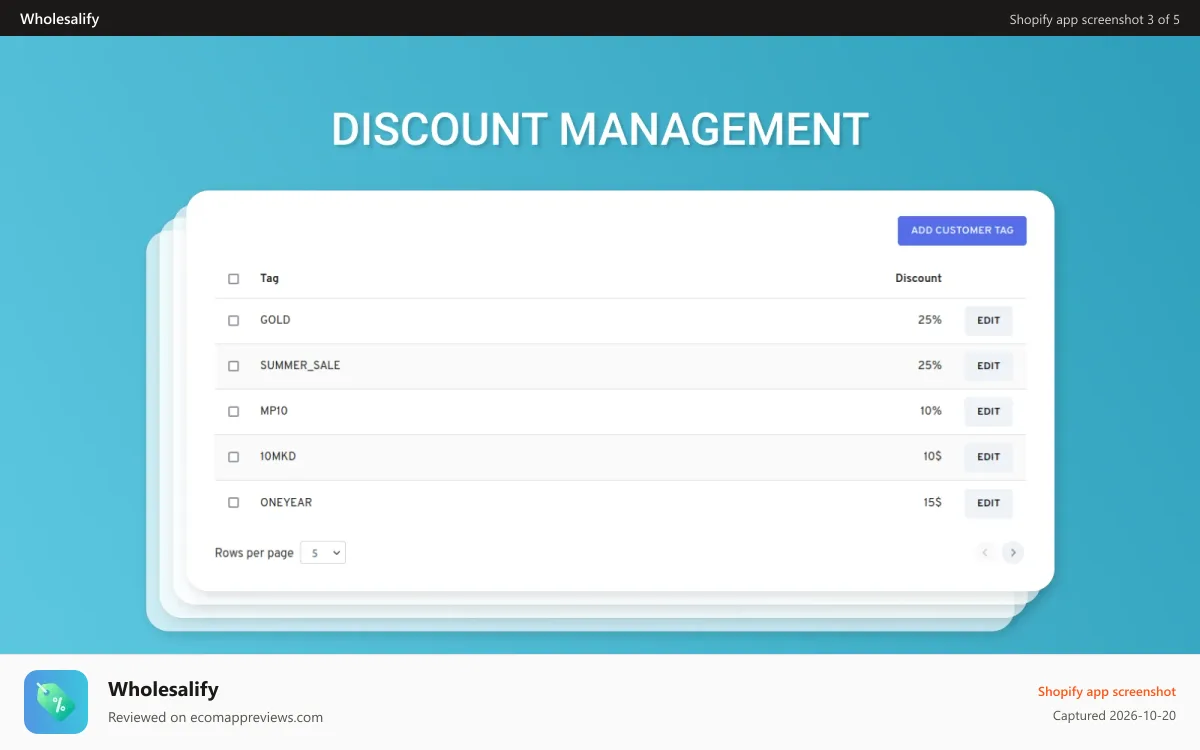Edit the 10MKD tag discount
1200x750 pixels.
tap(989, 457)
